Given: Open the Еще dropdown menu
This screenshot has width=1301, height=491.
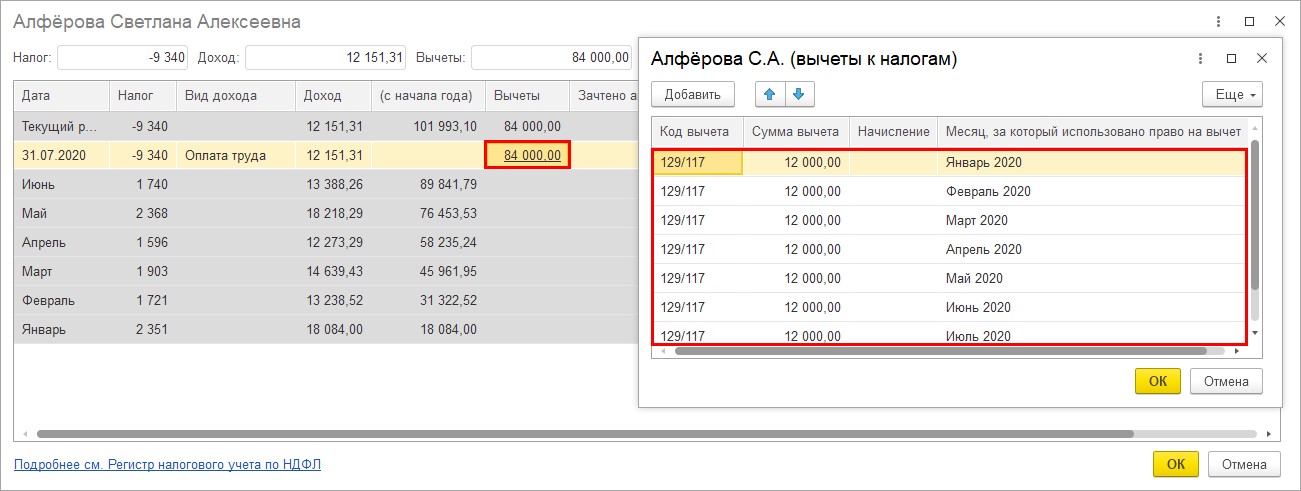Looking at the screenshot, I should pyautogui.click(x=1233, y=95).
